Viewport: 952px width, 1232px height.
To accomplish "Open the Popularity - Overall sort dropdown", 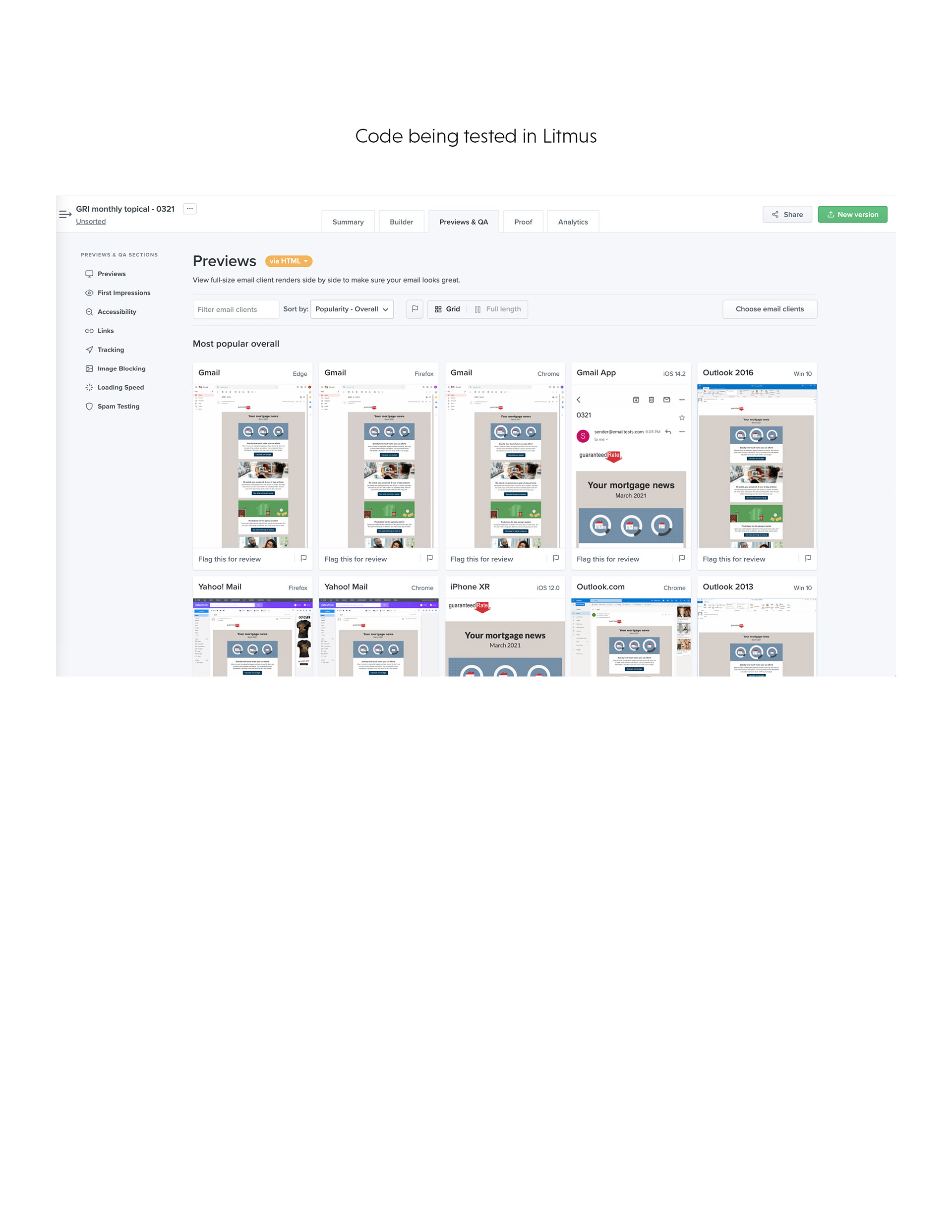I will click(x=352, y=309).
